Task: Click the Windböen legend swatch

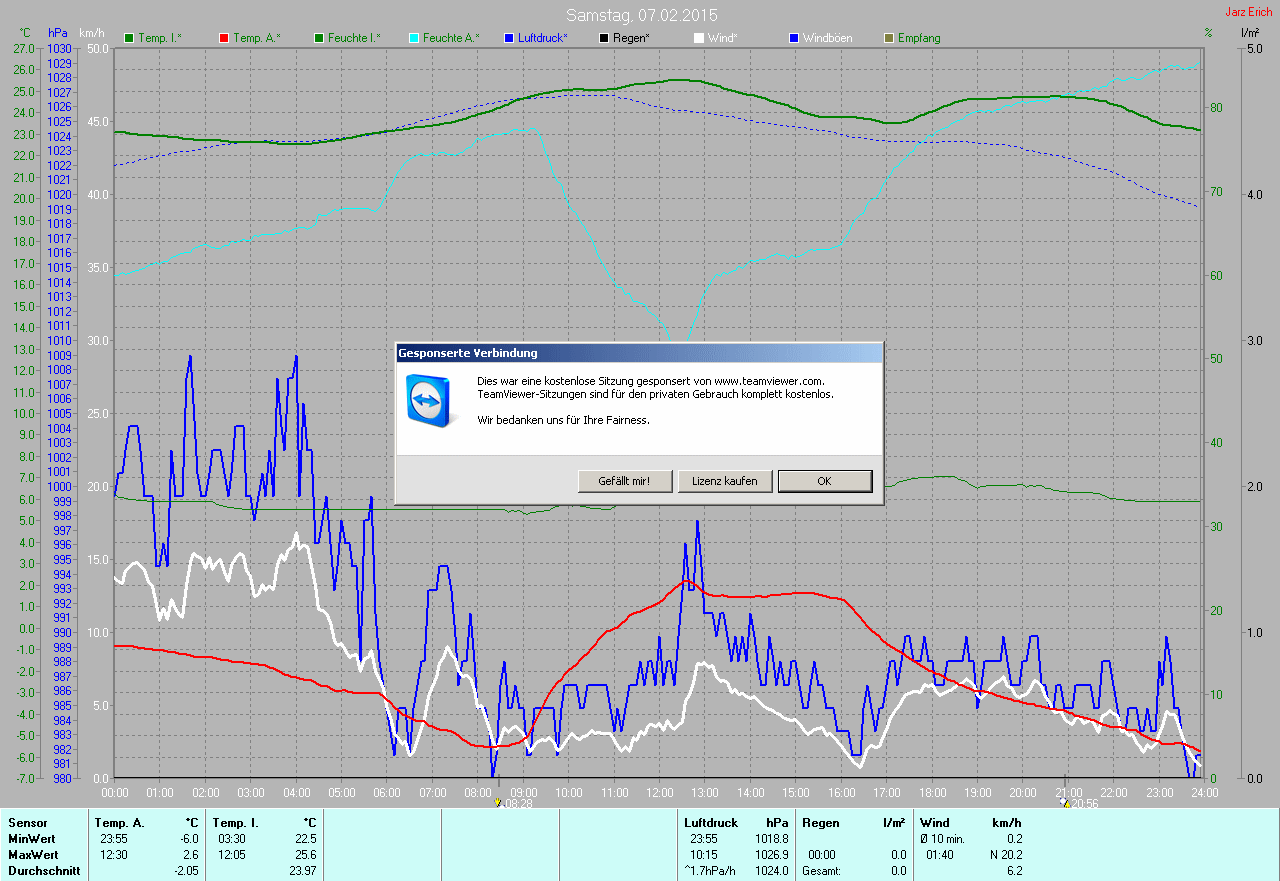Action: point(794,38)
